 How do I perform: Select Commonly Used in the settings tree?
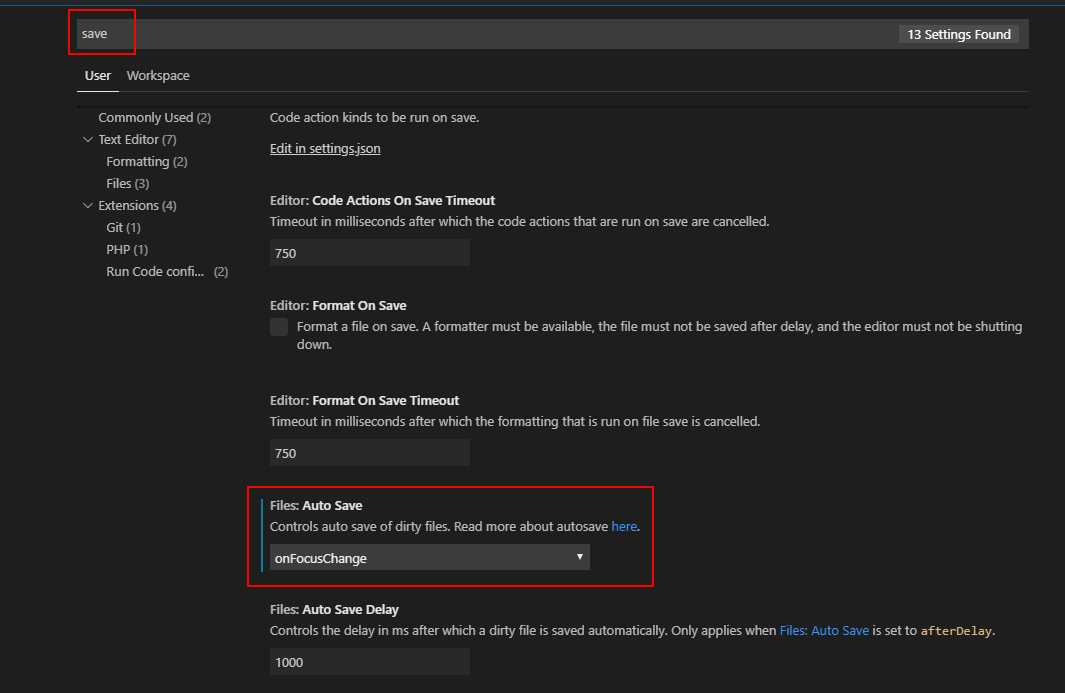[x=154, y=118]
